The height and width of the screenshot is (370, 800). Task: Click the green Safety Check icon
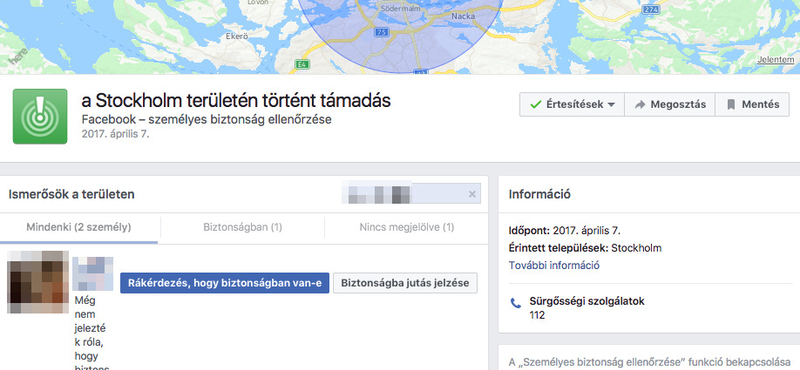click(x=40, y=116)
